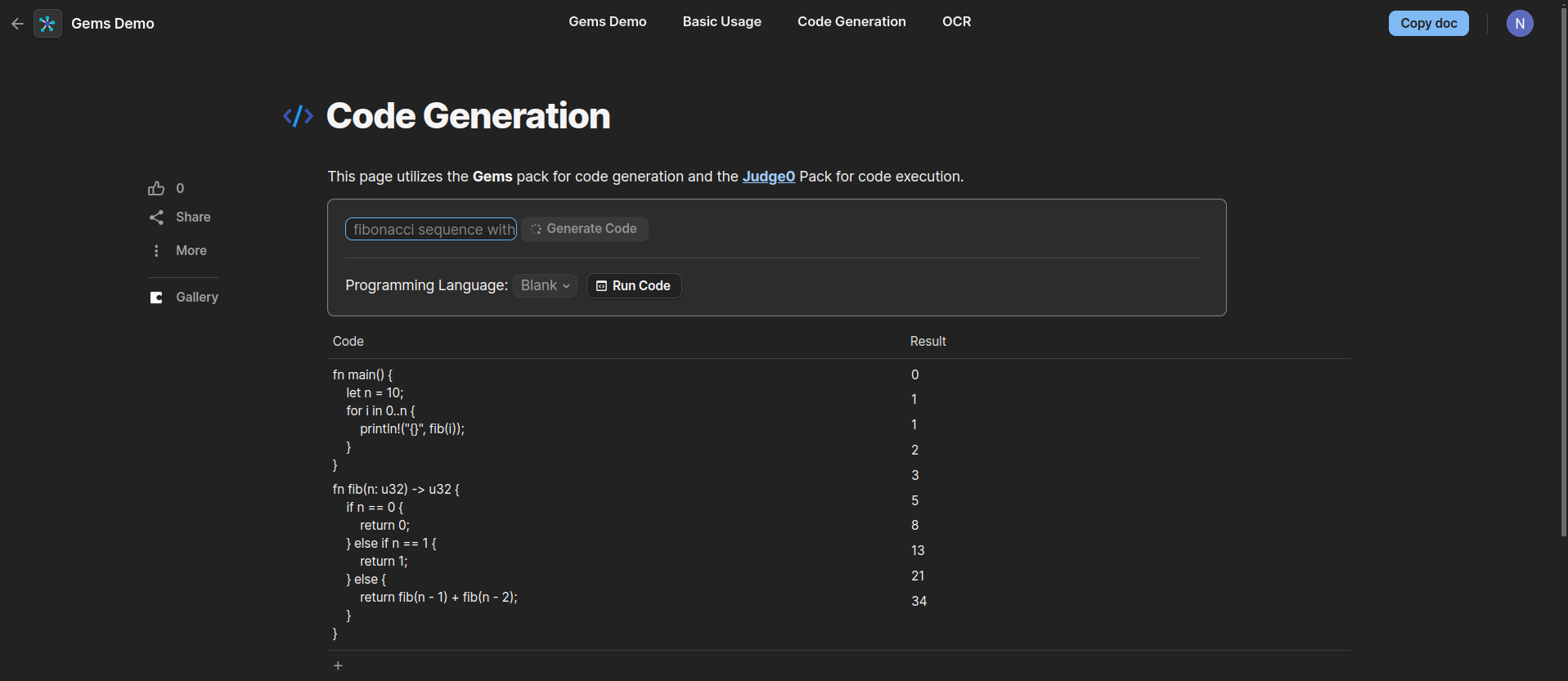Go back using the left arrow icon
The image size is (1568, 681).
point(17,24)
